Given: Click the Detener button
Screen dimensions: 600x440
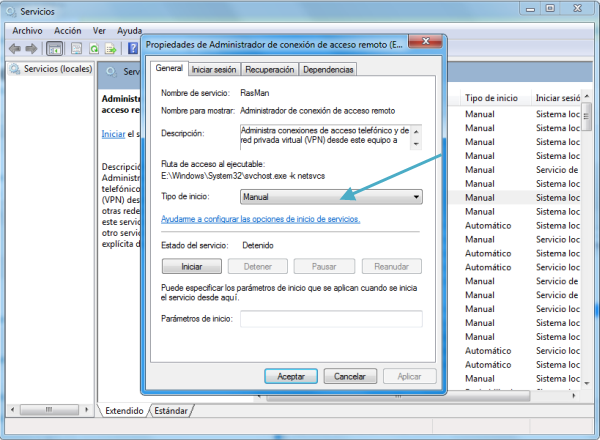Looking at the screenshot, I should [x=258, y=266].
